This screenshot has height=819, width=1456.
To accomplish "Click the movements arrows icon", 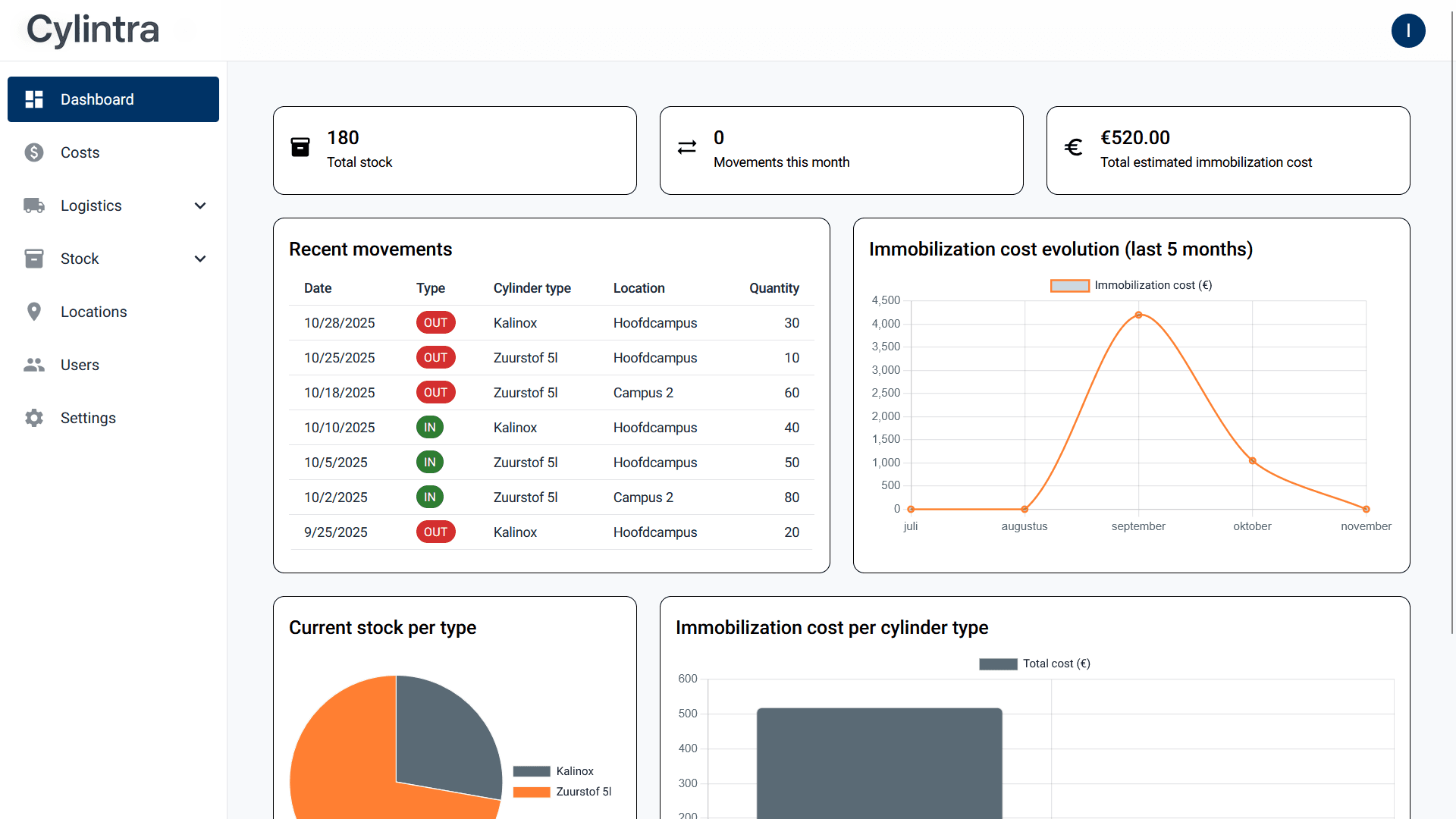I will (x=686, y=147).
